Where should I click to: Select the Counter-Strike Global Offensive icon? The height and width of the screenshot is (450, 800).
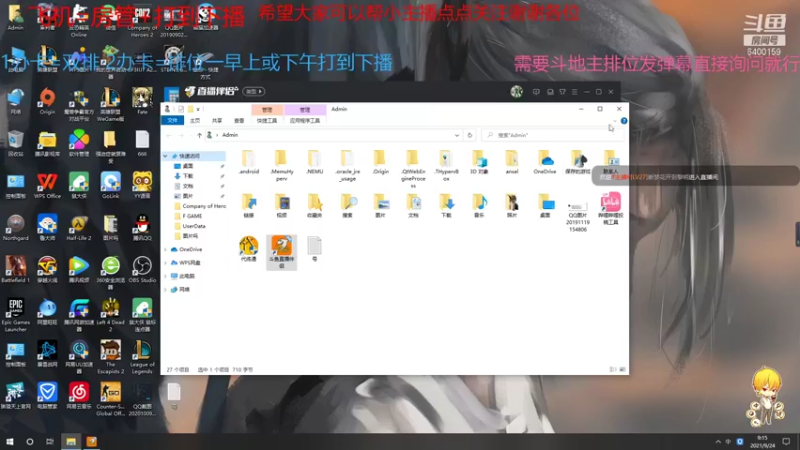(110, 399)
